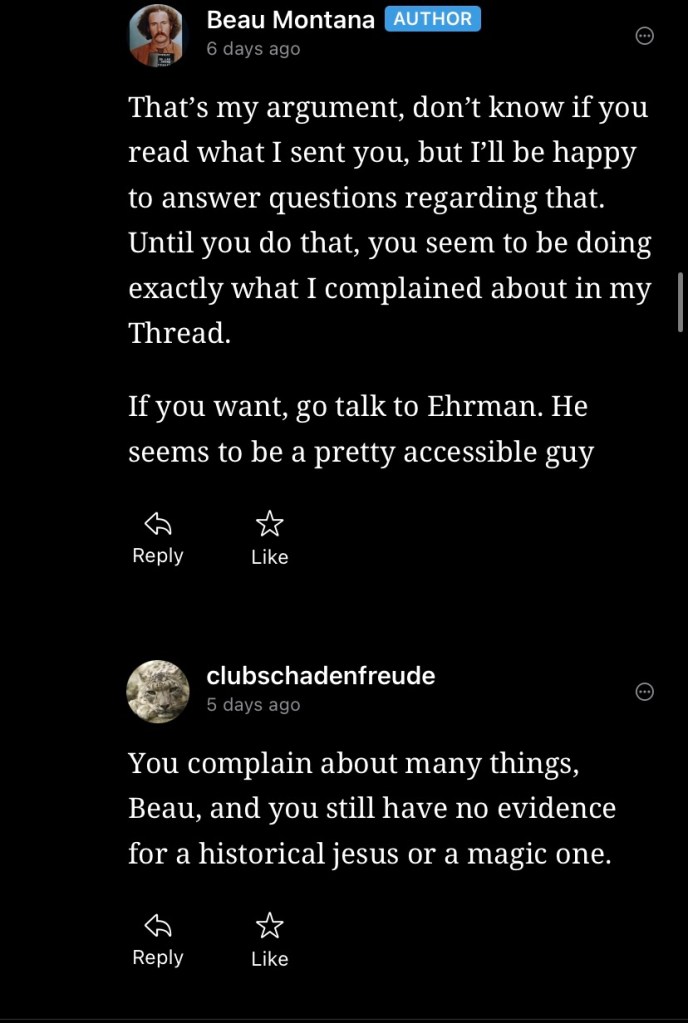The image size is (688, 1023).
Task: Click the star icon under Beau Montana's comment
Action: [269, 523]
